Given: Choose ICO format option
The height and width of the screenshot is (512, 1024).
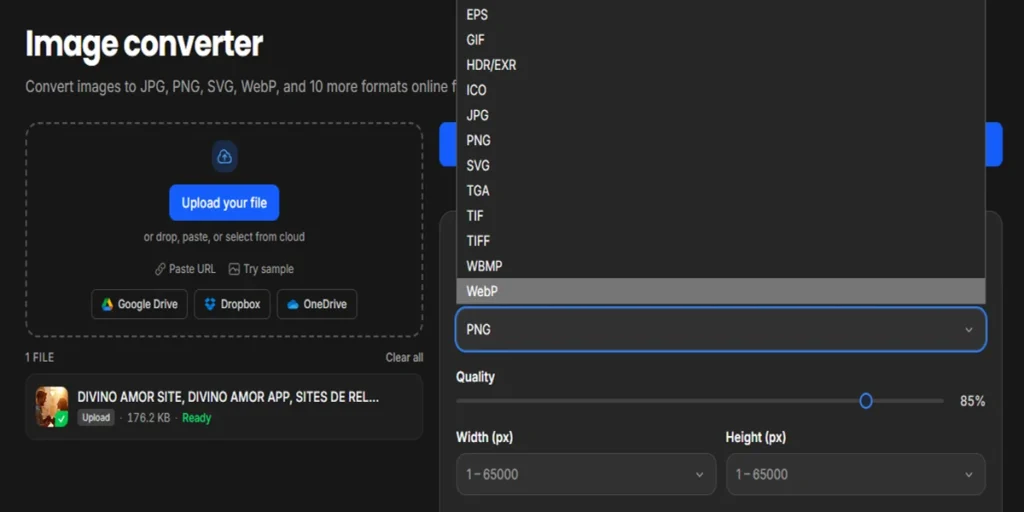Looking at the screenshot, I should [720, 90].
